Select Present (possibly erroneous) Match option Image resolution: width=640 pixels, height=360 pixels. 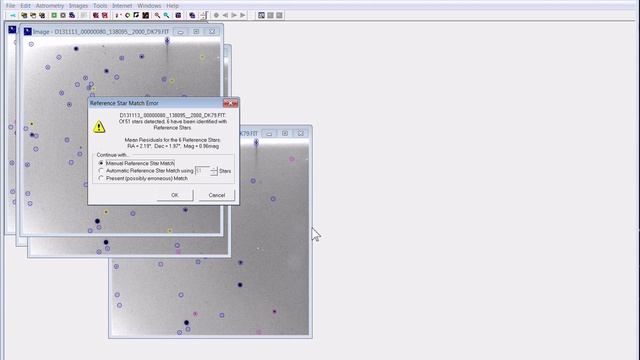101,178
